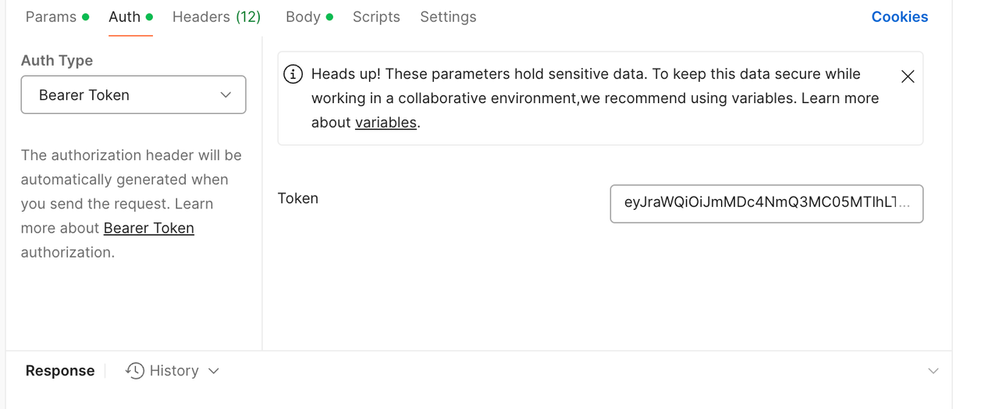999x409 pixels.
Task: Open the request Settings tab
Action: pyautogui.click(x=448, y=17)
